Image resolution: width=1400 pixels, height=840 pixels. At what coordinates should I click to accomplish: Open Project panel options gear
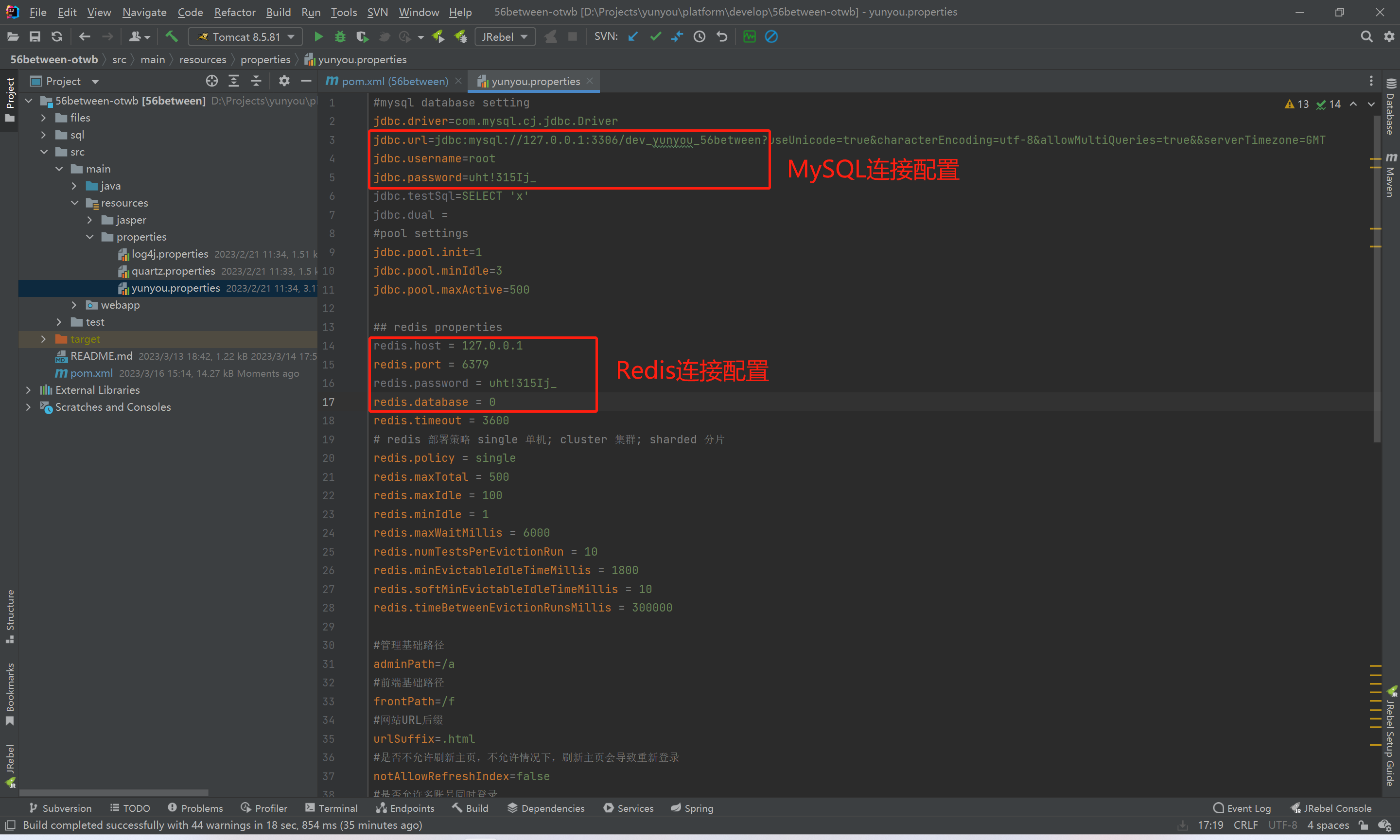[284, 81]
